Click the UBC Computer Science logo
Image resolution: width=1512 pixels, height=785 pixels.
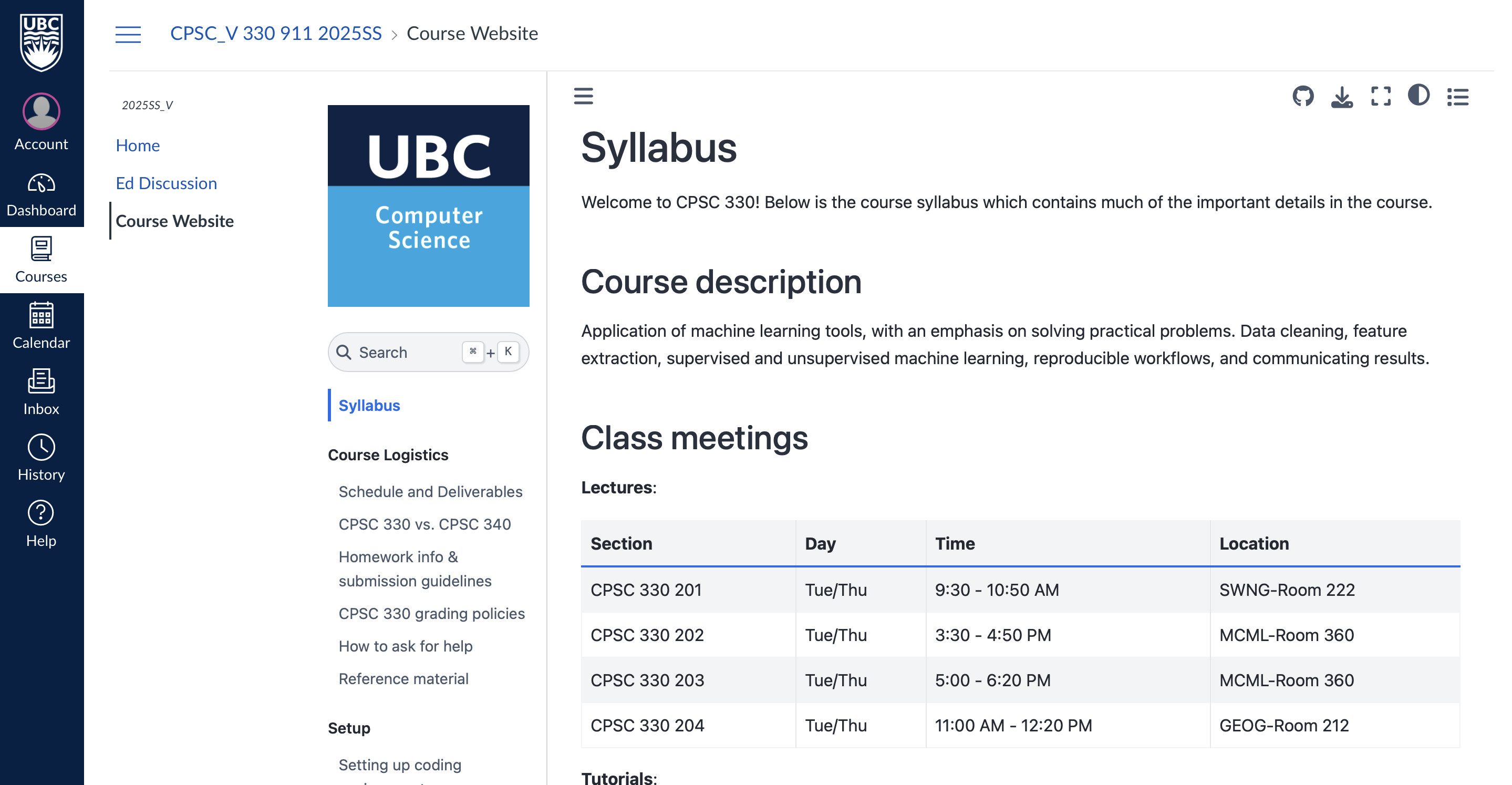click(x=429, y=205)
